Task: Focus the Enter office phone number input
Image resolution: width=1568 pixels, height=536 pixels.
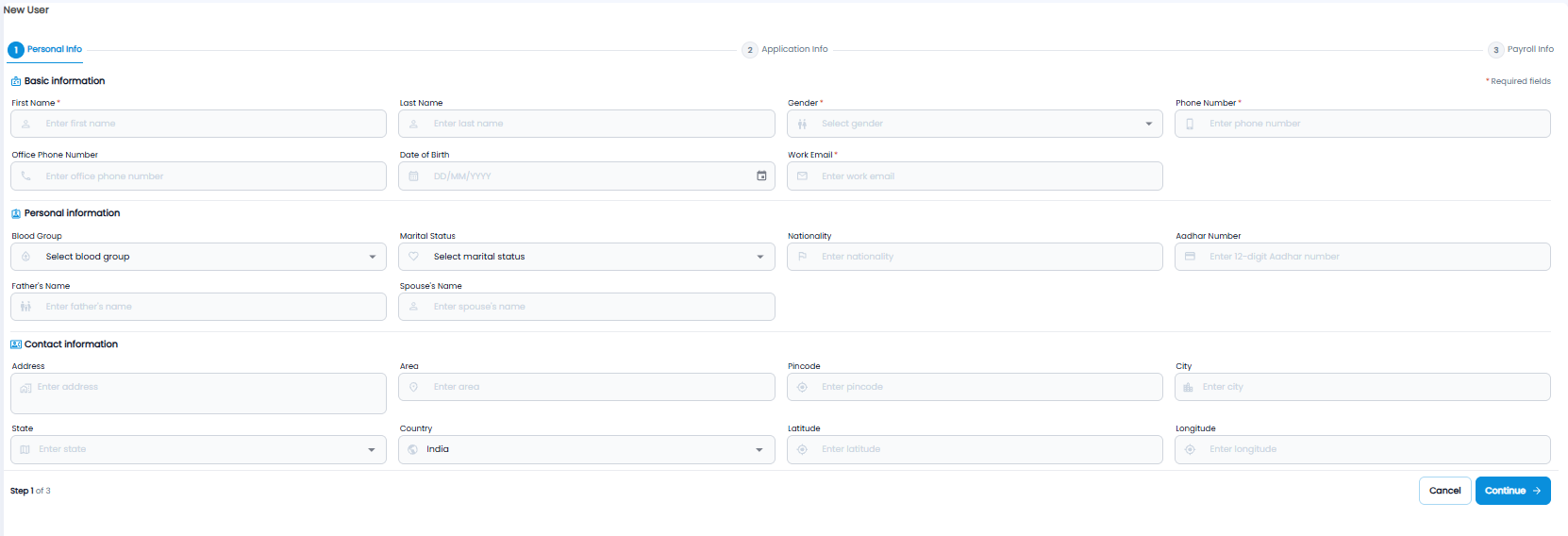Action: pyautogui.click(x=198, y=176)
